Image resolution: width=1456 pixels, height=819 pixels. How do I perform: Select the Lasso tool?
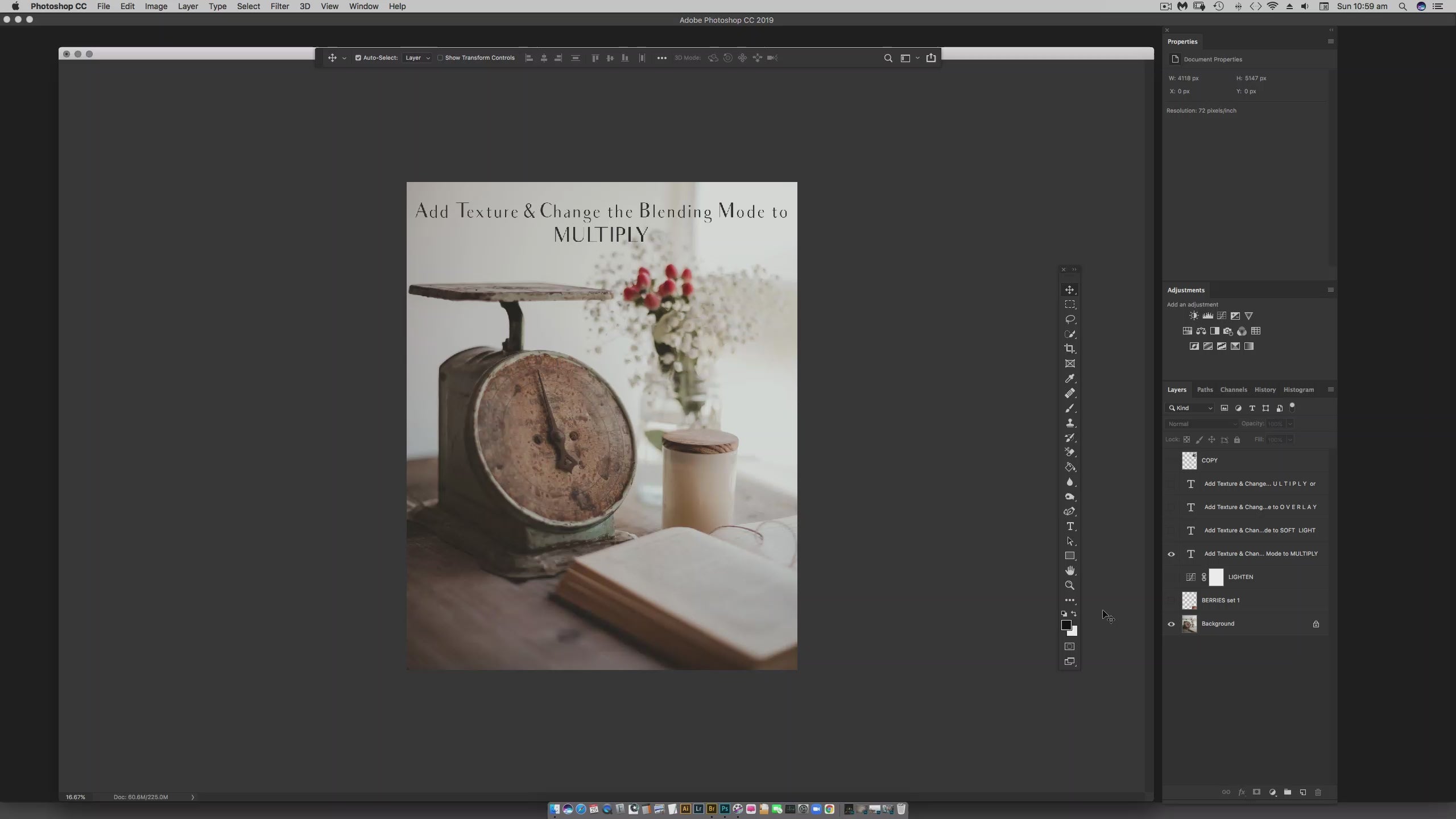pos(1069,319)
